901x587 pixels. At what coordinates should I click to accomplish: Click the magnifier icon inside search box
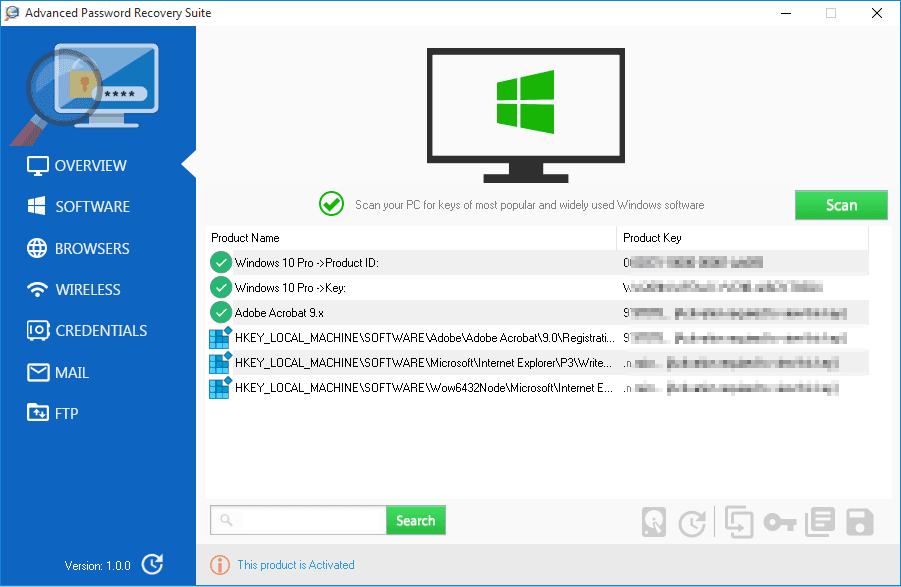226,520
